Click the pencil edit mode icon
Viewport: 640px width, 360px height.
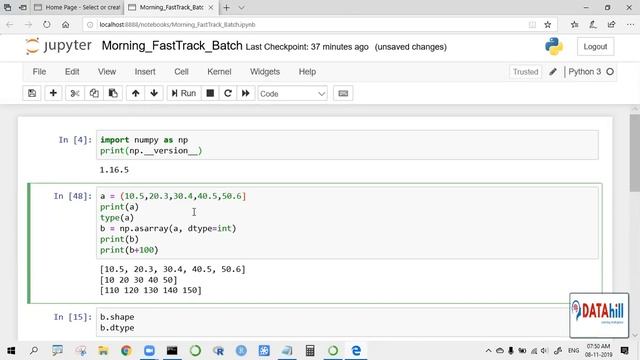553,72
